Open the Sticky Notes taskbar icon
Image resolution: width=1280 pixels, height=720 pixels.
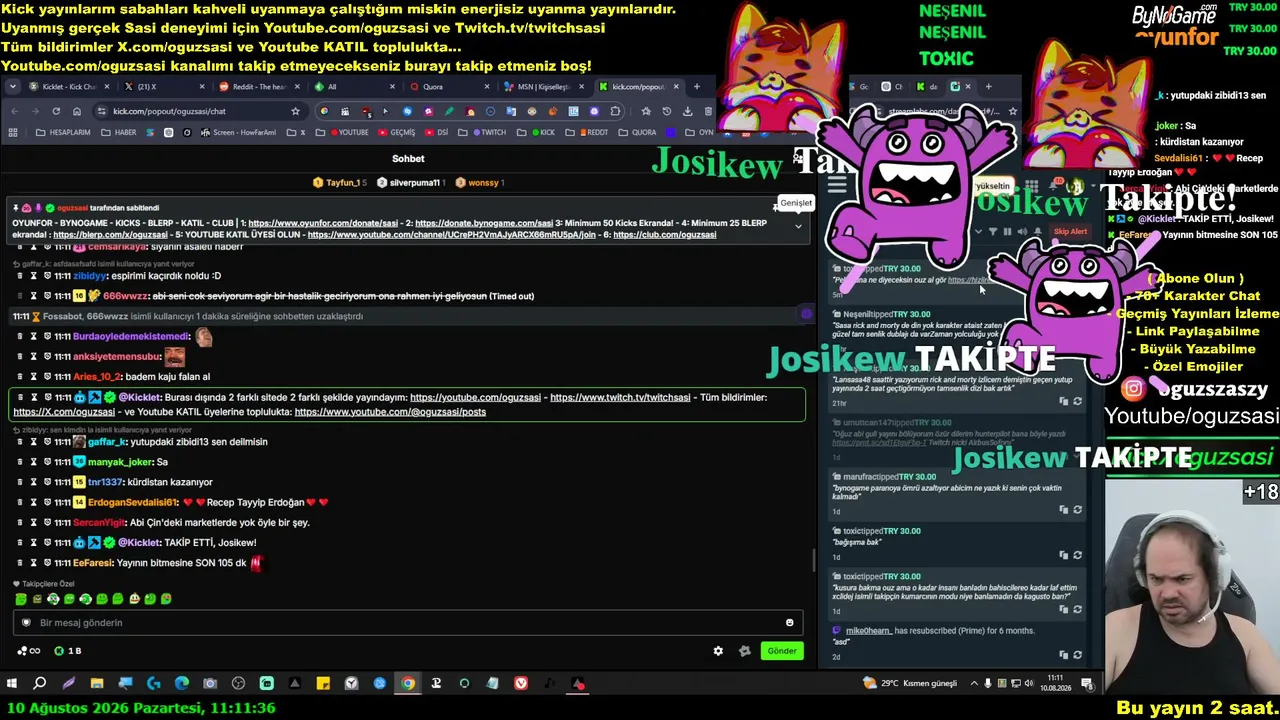[x=323, y=684]
